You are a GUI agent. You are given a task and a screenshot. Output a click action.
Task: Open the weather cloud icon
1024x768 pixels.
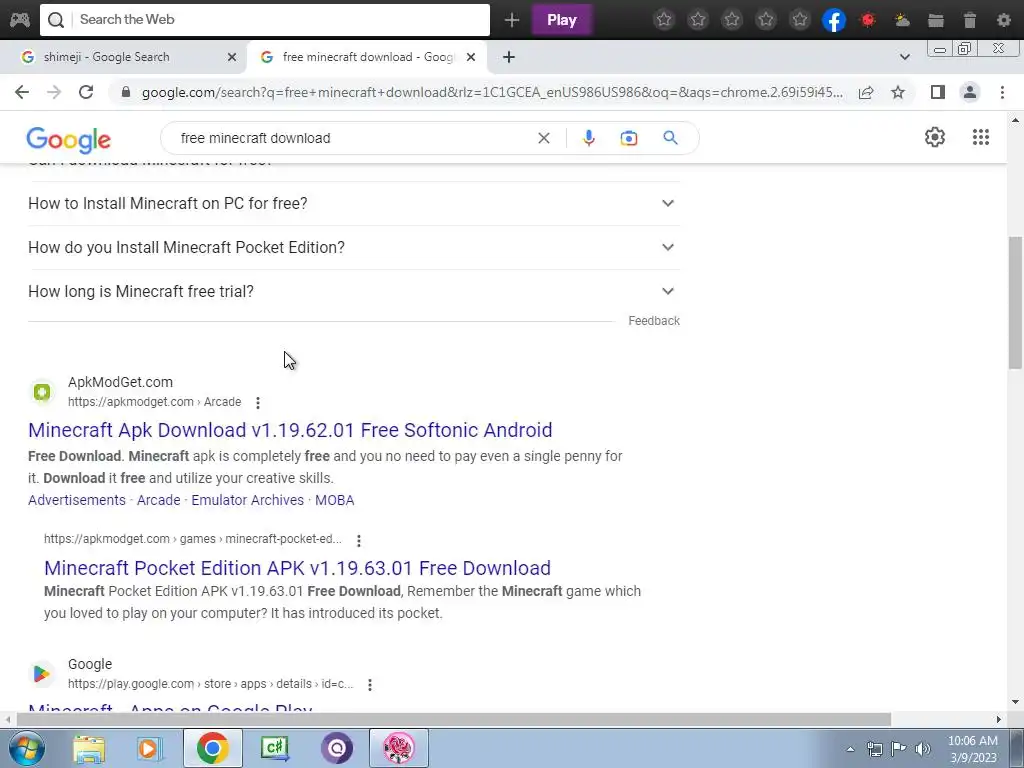pyautogui.click(x=902, y=20)
